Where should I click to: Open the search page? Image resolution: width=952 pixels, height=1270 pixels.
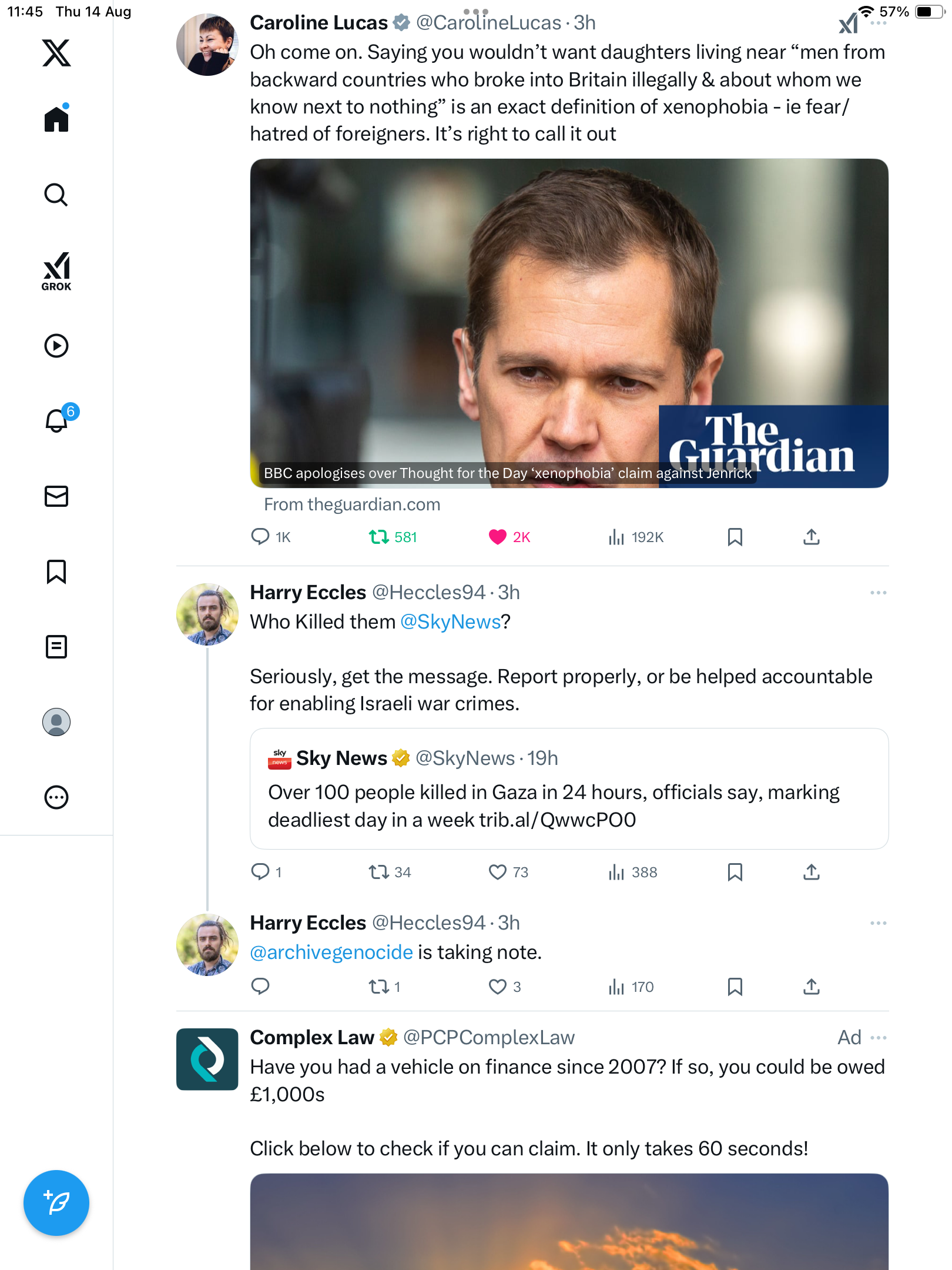point(56,195)
